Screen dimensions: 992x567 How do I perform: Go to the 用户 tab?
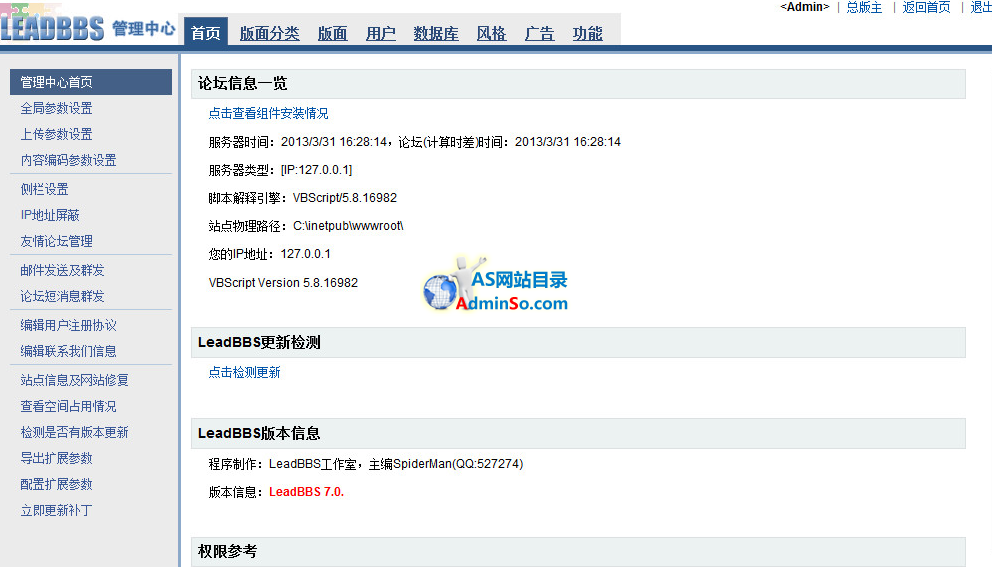click(380, 34)
